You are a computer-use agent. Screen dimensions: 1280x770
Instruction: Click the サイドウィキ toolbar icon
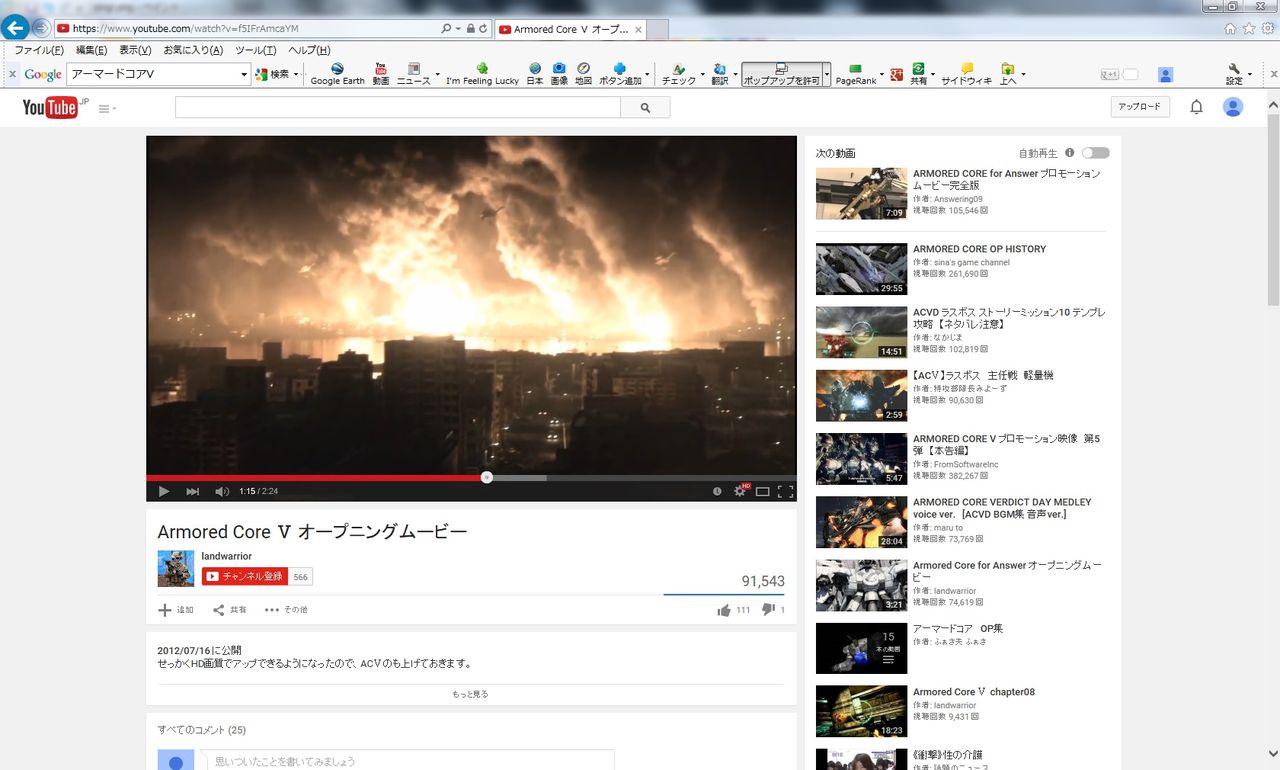[966, 74]
